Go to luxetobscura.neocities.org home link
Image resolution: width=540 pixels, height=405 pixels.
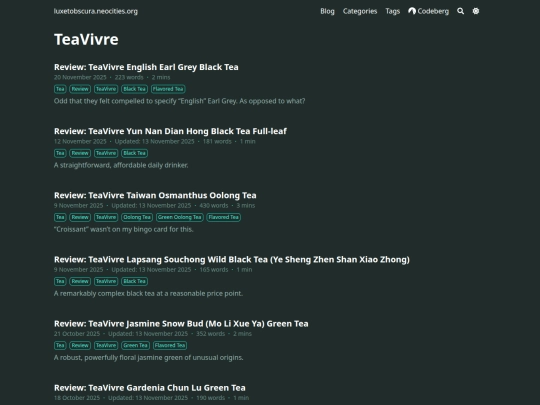[x=96, y=11]
